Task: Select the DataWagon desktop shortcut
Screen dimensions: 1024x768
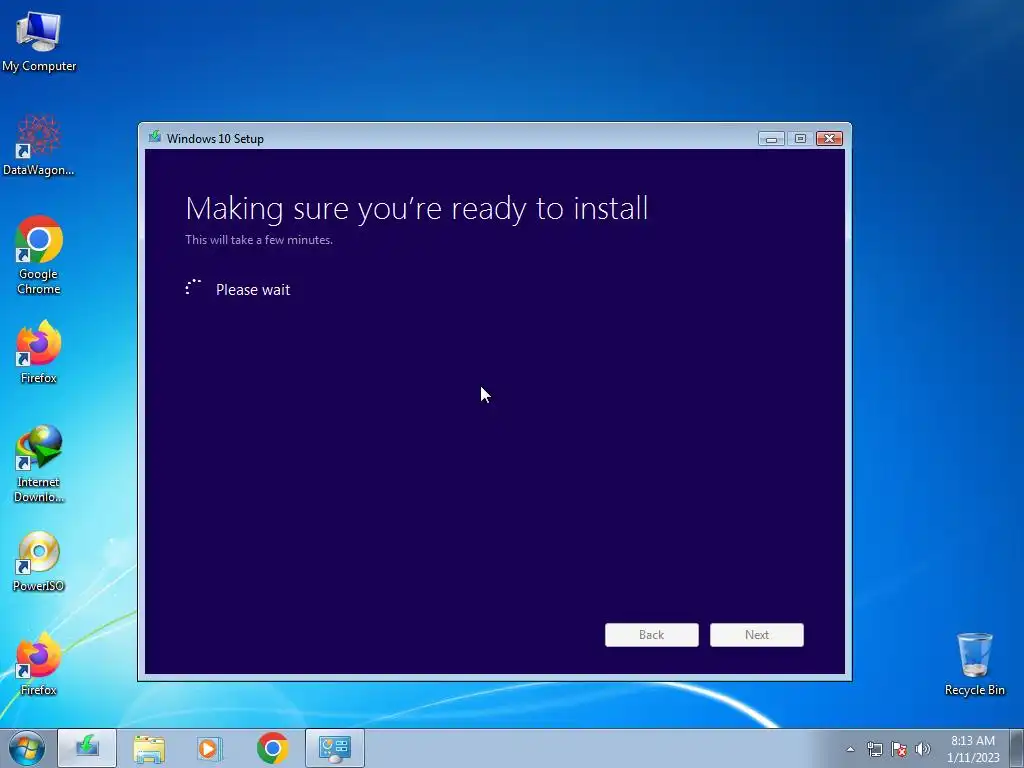Action: [x=39, y=145]
